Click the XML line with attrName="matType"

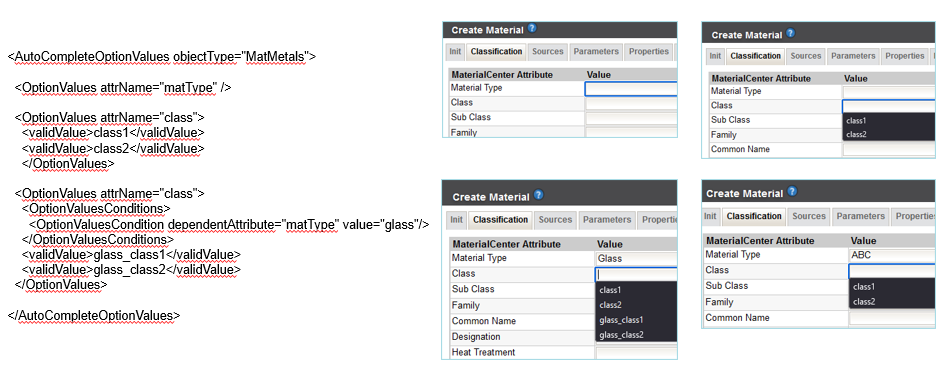[123, 87]
